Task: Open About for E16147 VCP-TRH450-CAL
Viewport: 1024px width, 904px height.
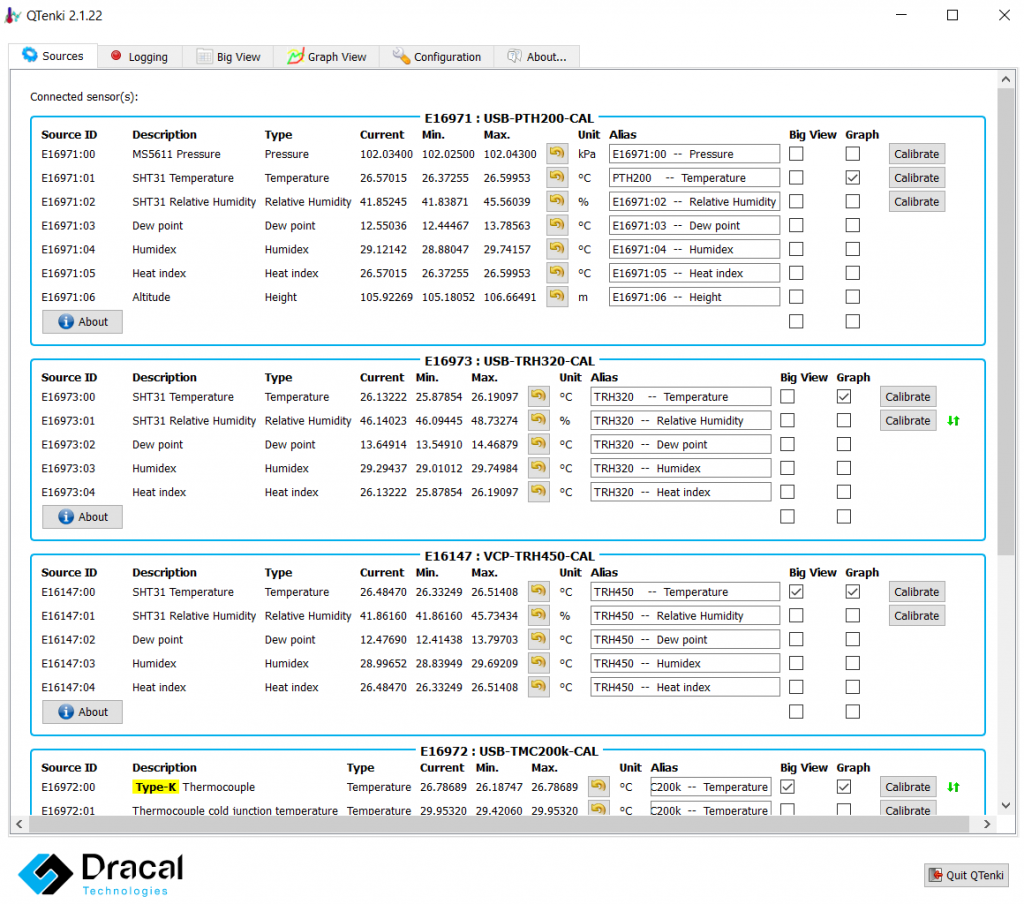Action: pos(82,712)
